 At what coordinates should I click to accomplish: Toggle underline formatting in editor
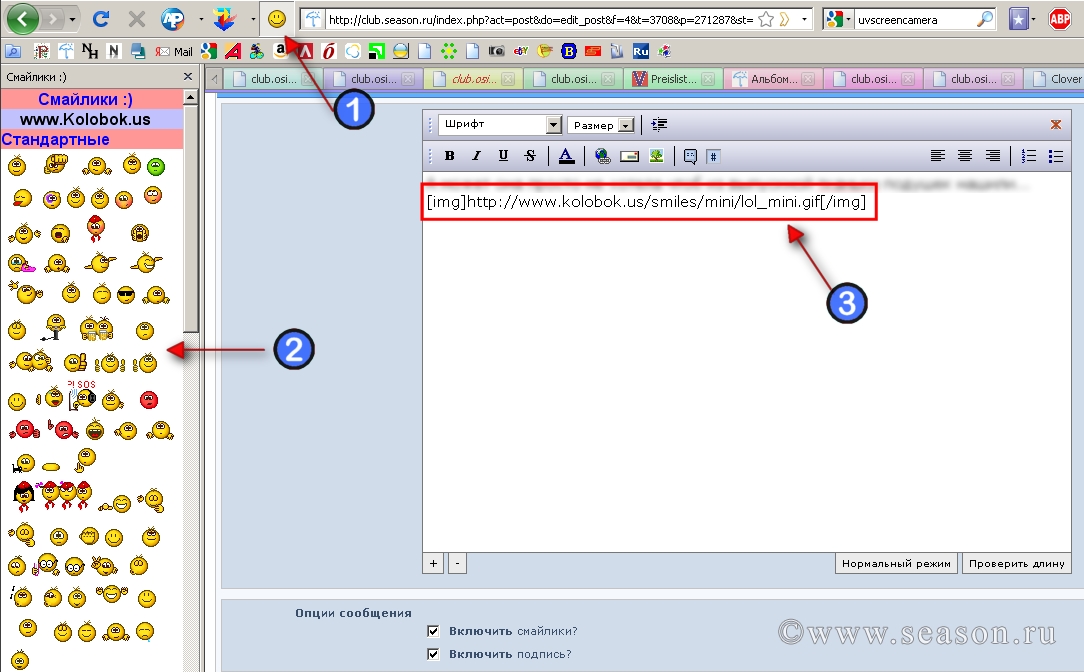(503, 156)
